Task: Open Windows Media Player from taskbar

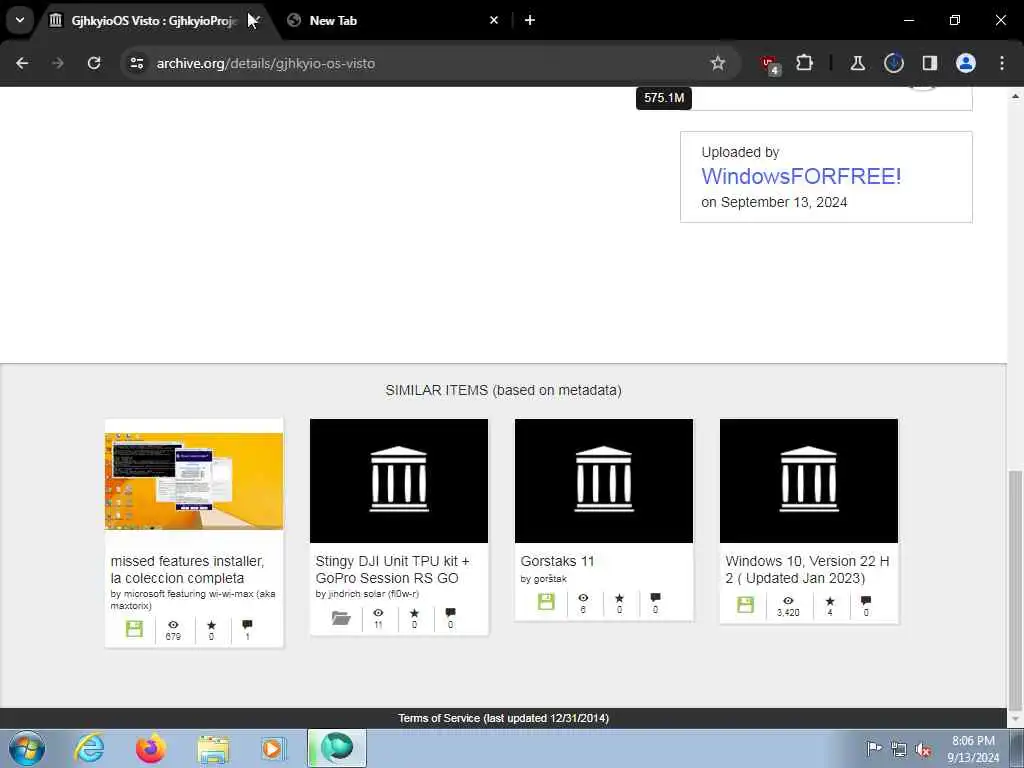Action: [273, 748]
